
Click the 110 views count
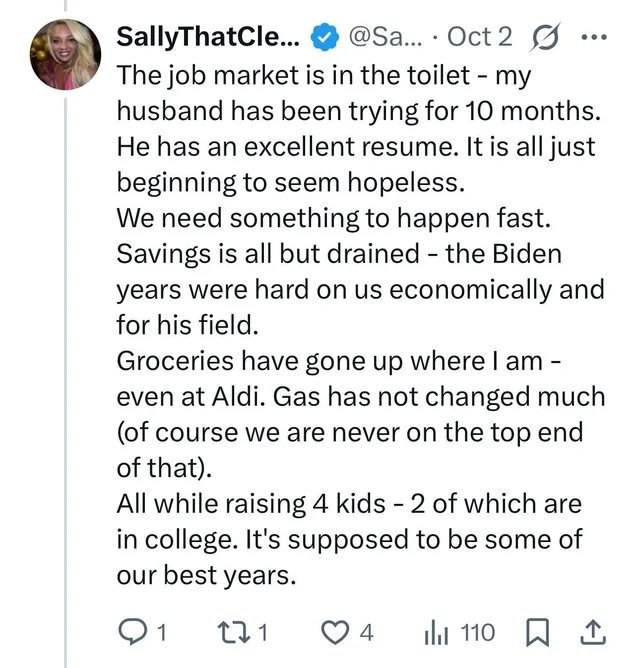pos(478,633)
